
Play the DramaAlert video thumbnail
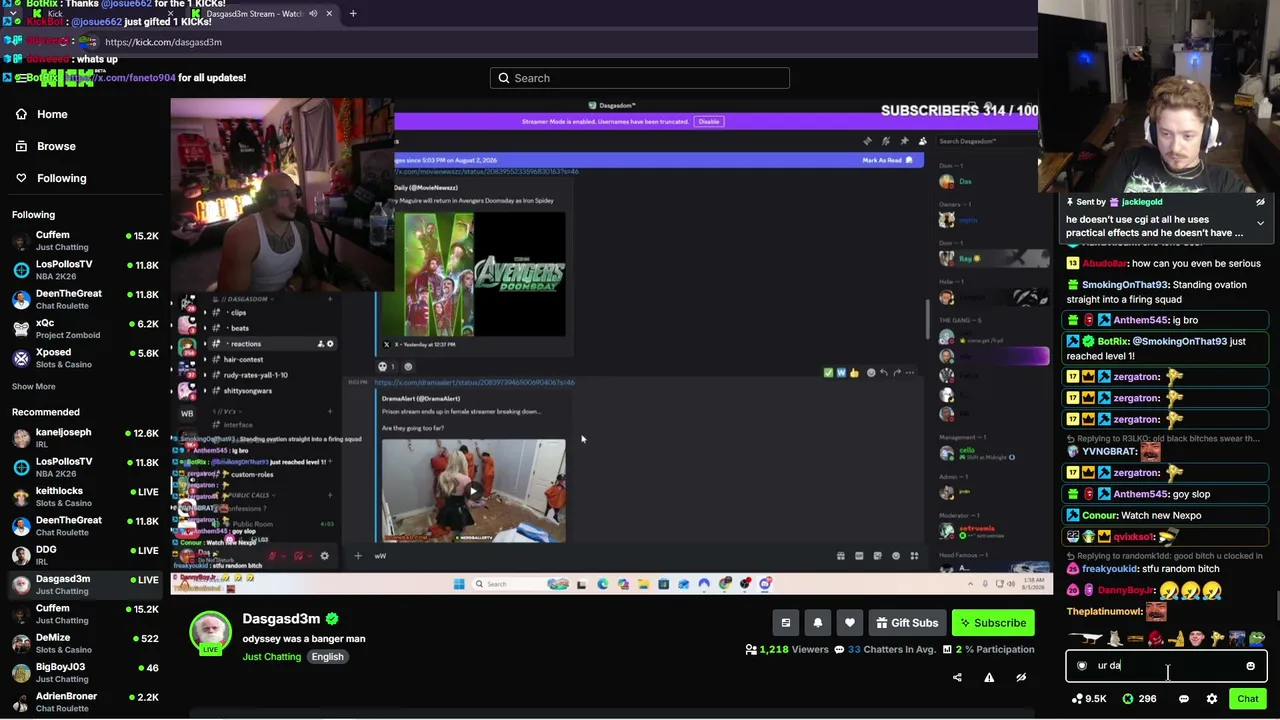click(x=473, y=491)
